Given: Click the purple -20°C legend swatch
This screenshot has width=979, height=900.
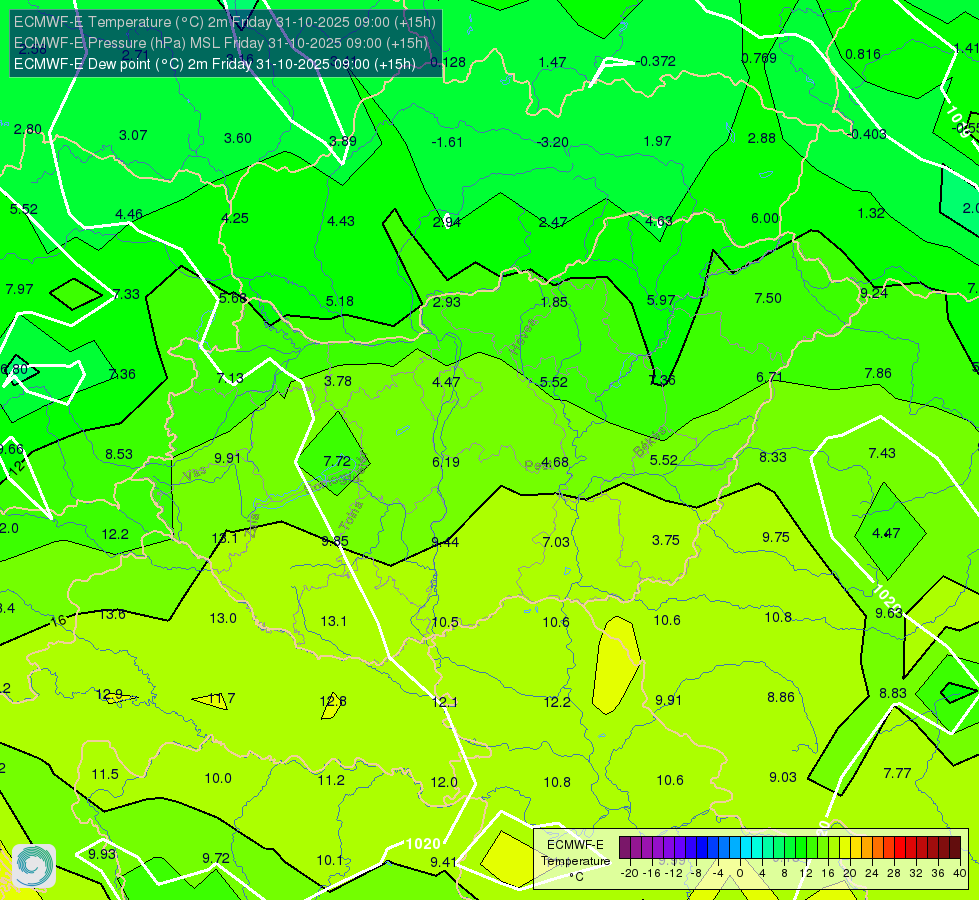Looking at the screenshot, I should [625, 848].
